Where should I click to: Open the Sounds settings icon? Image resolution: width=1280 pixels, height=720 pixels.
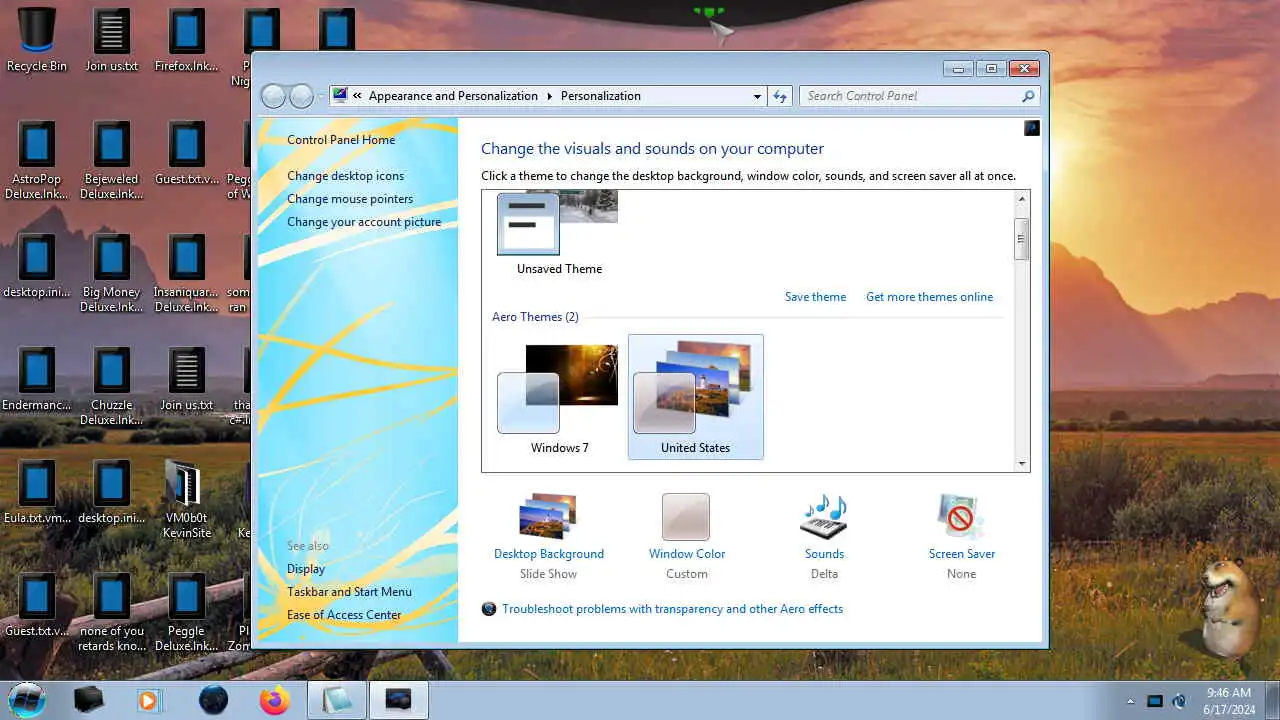824,518
